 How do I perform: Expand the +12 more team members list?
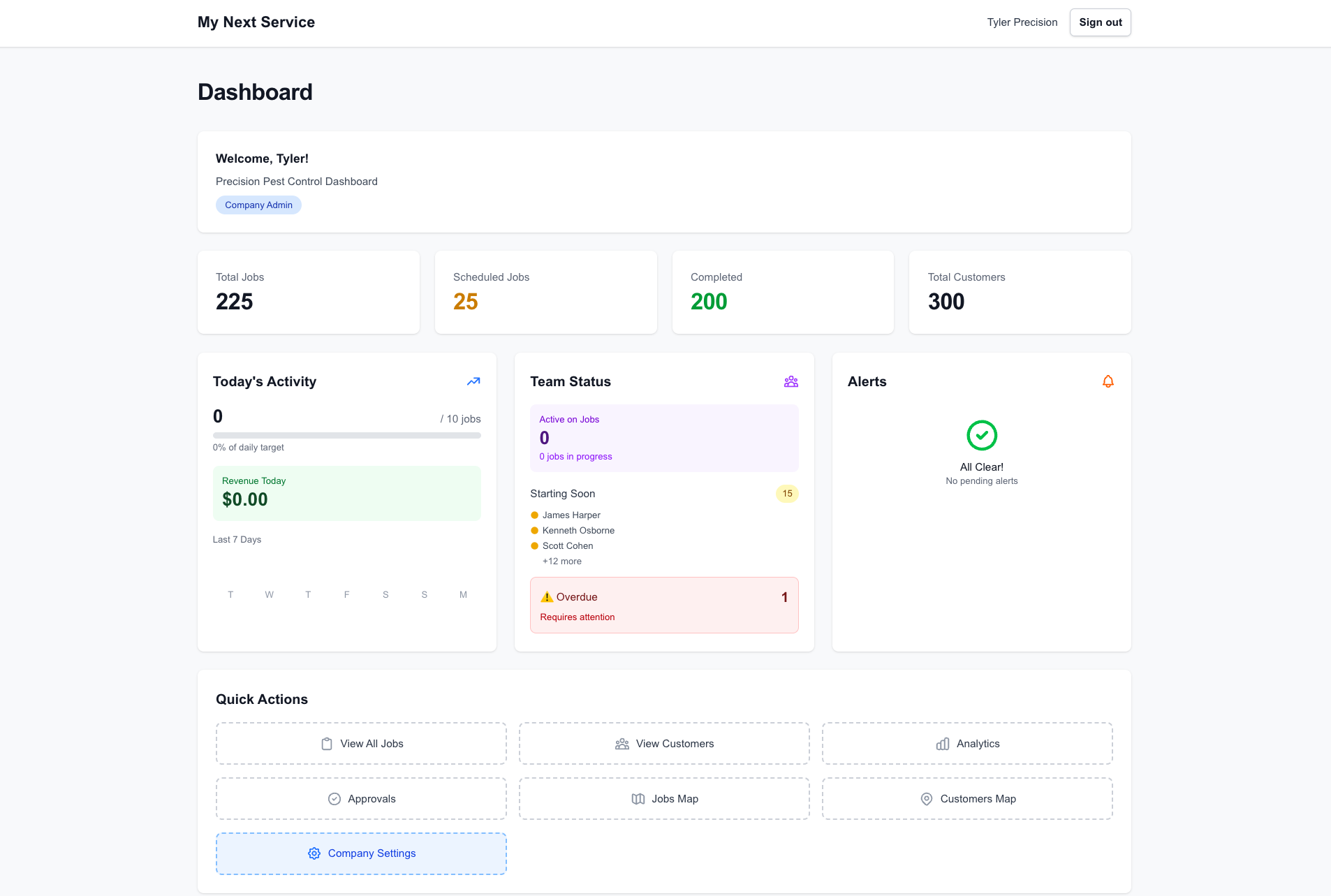click(x=561, y=561)
